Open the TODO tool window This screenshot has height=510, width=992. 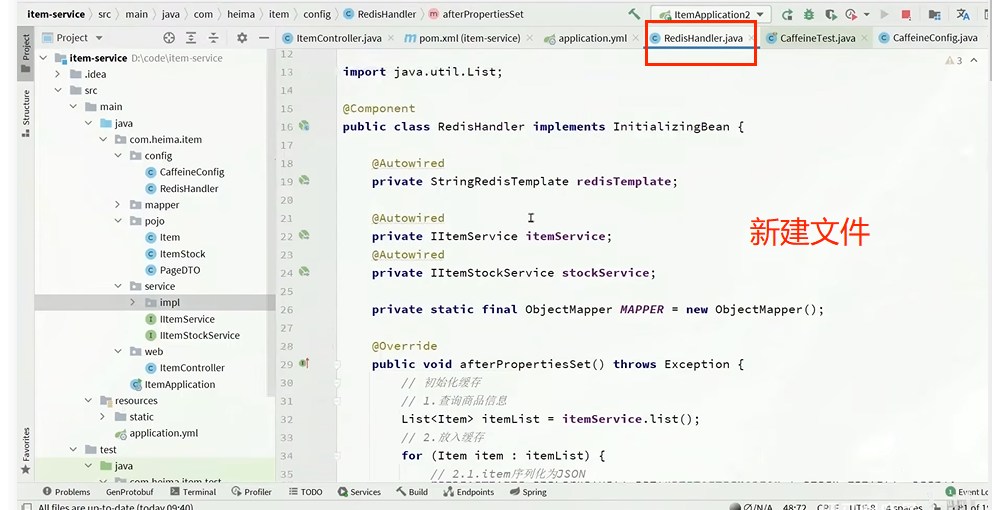tap(306, 492)
